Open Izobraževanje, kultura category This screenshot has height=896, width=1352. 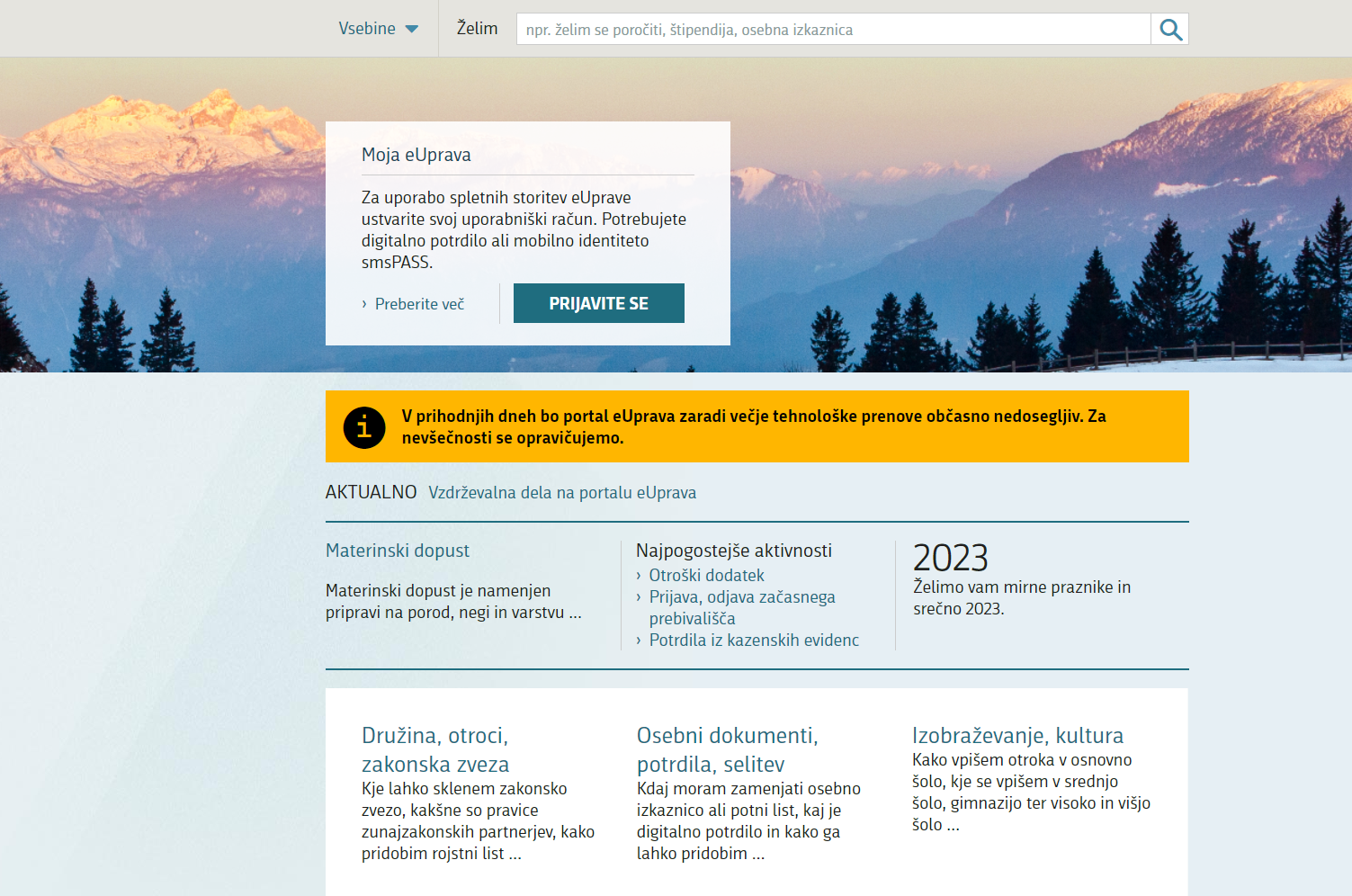coord(1017,736)
